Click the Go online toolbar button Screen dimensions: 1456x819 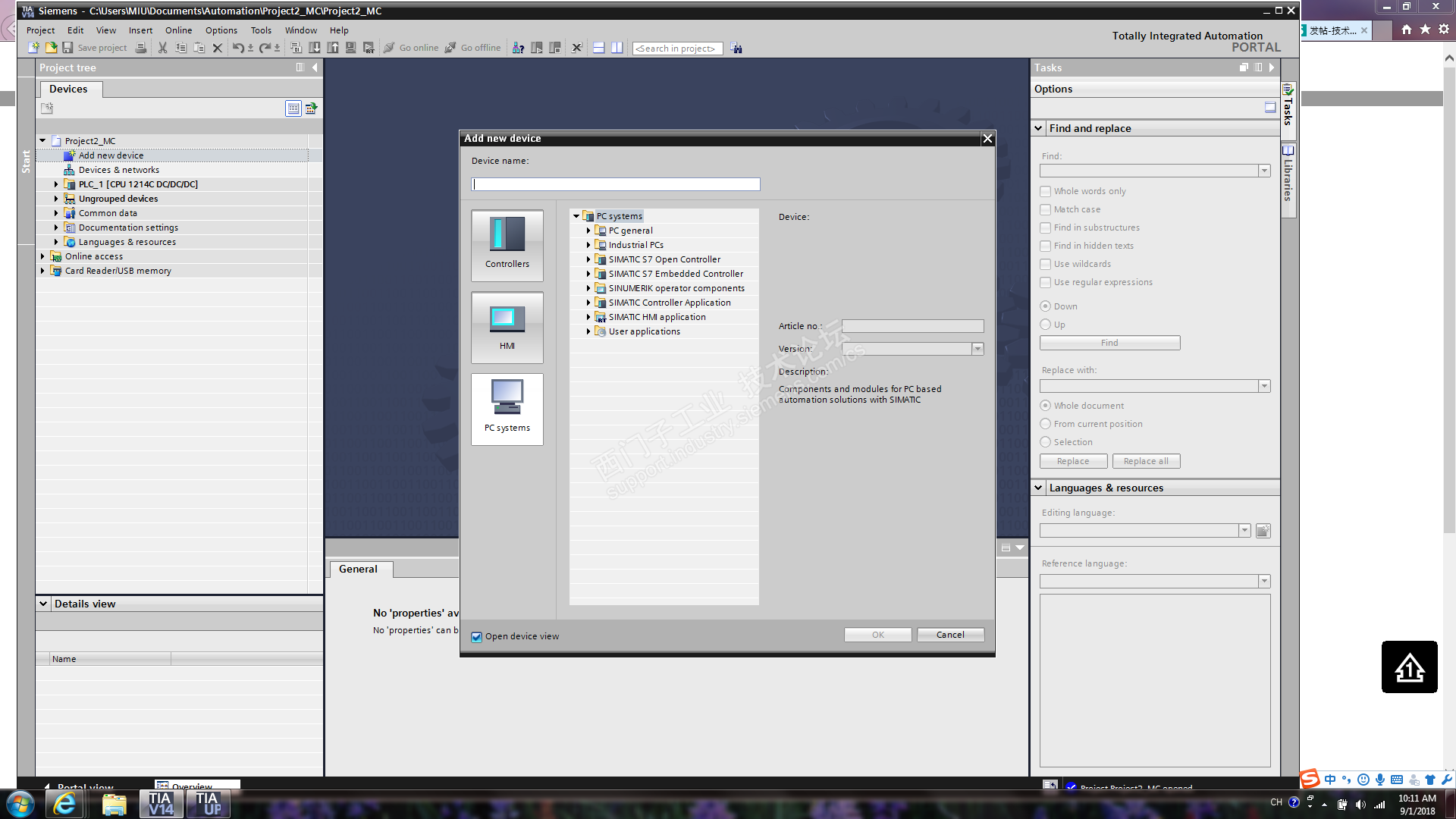(x=411, y=48)
